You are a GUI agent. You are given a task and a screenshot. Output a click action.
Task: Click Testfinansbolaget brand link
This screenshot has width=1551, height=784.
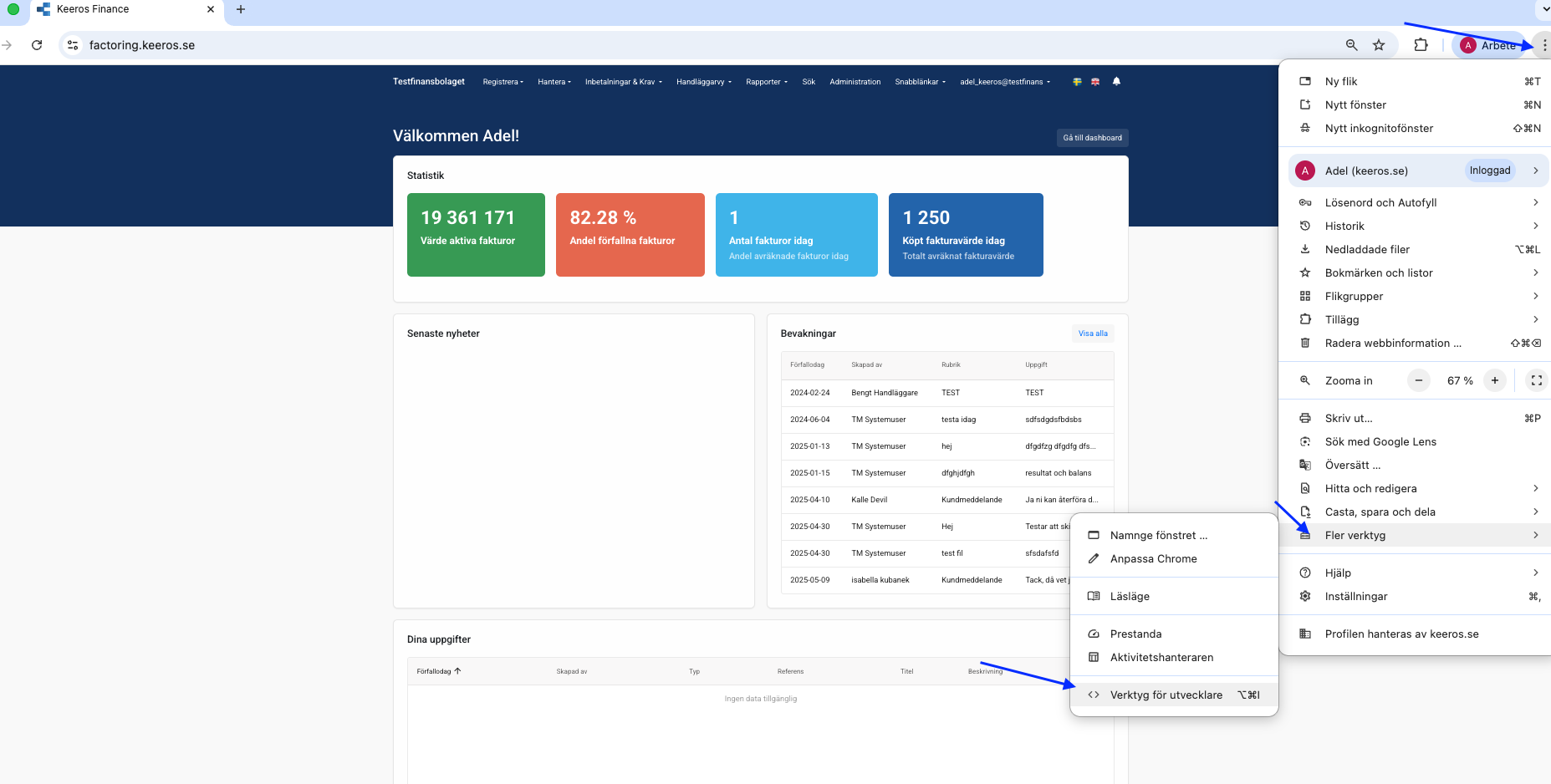click(x=429, y=82)
